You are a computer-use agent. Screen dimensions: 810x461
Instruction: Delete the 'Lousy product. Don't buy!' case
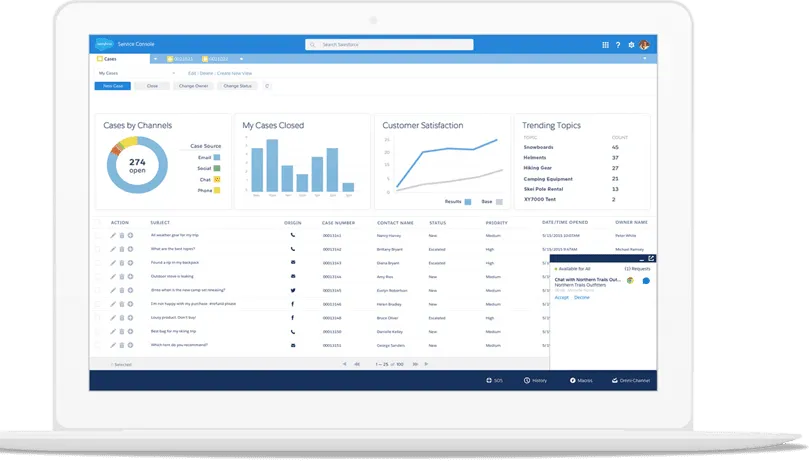(122, 318)
